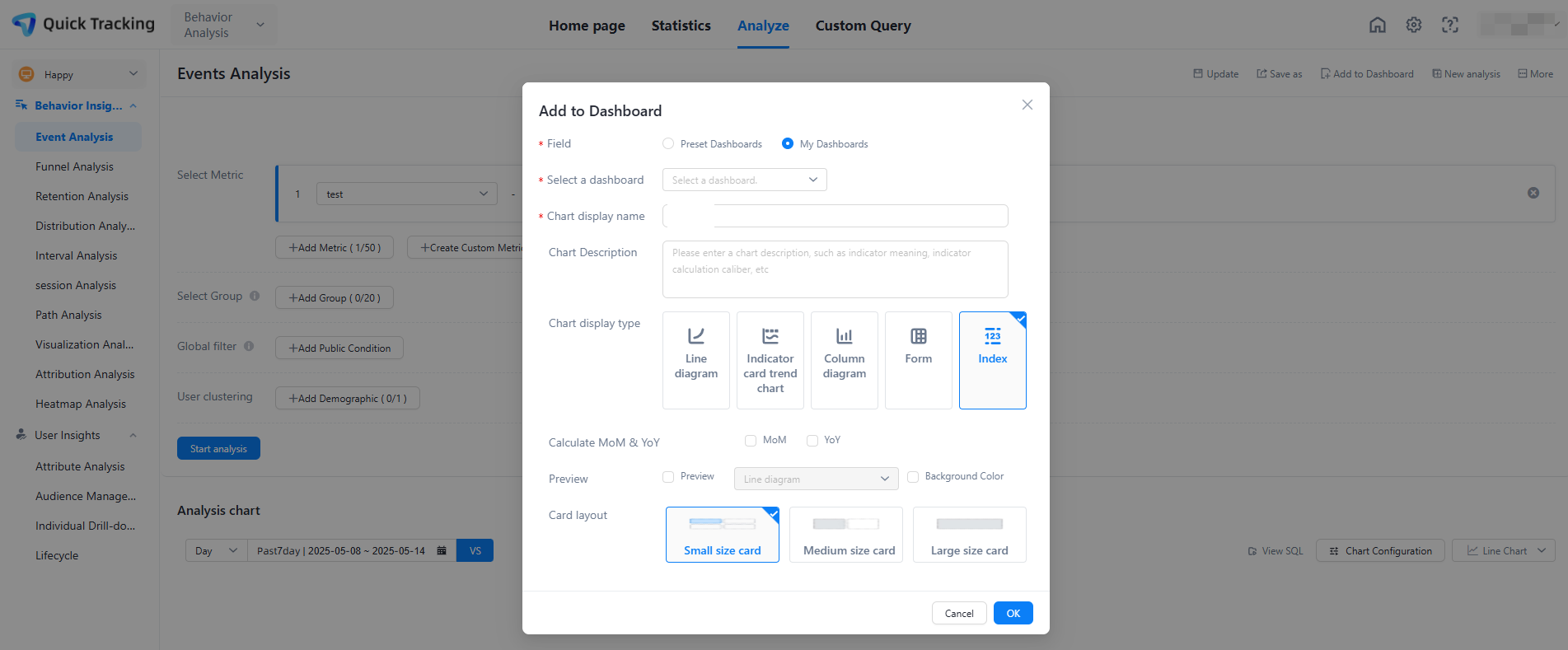Viewport: 1568px width, 650px height.
Task: Choose the Small size card layout
Action: point(723,535)
